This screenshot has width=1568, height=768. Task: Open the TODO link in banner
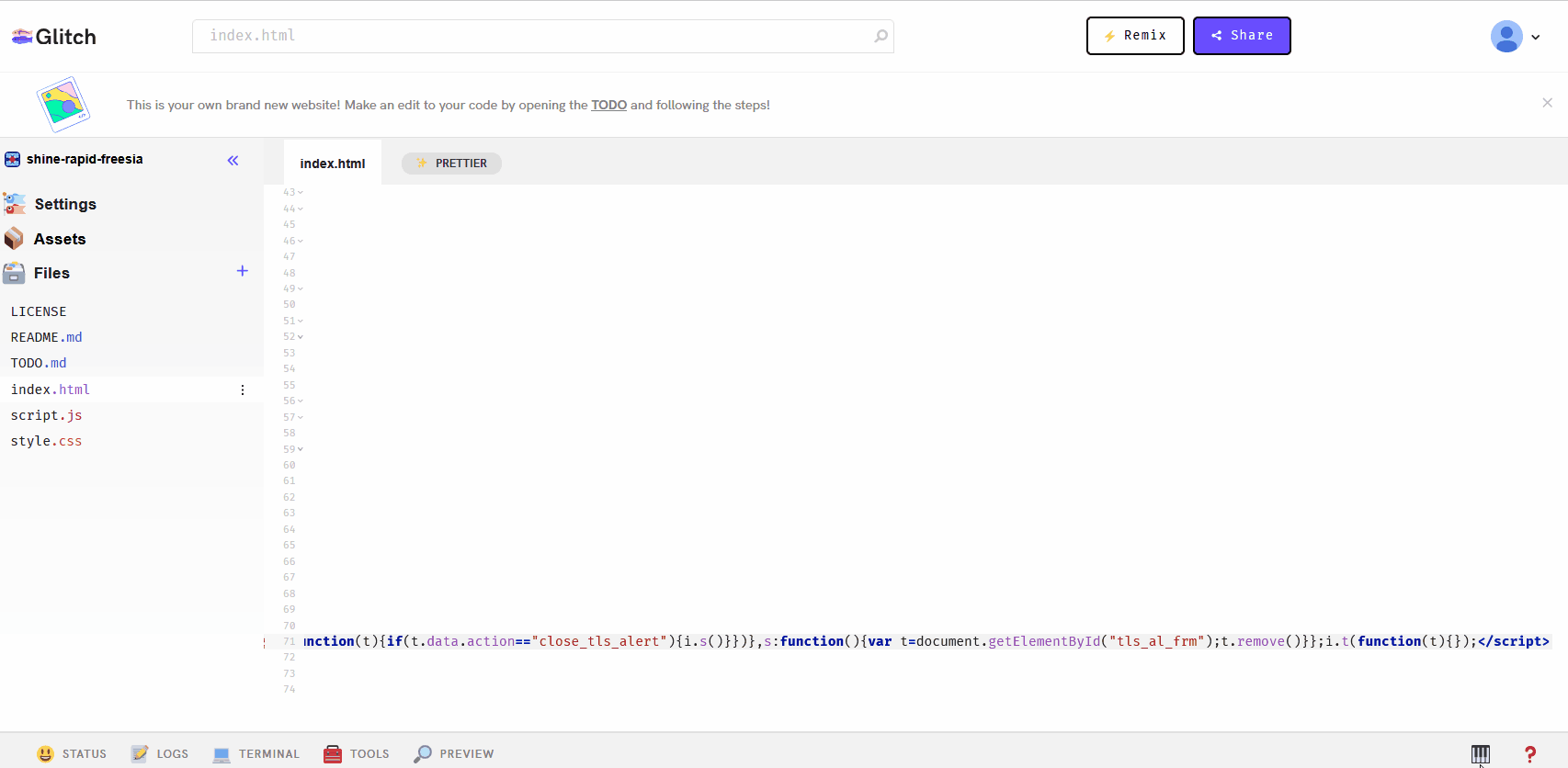point(608,105)
